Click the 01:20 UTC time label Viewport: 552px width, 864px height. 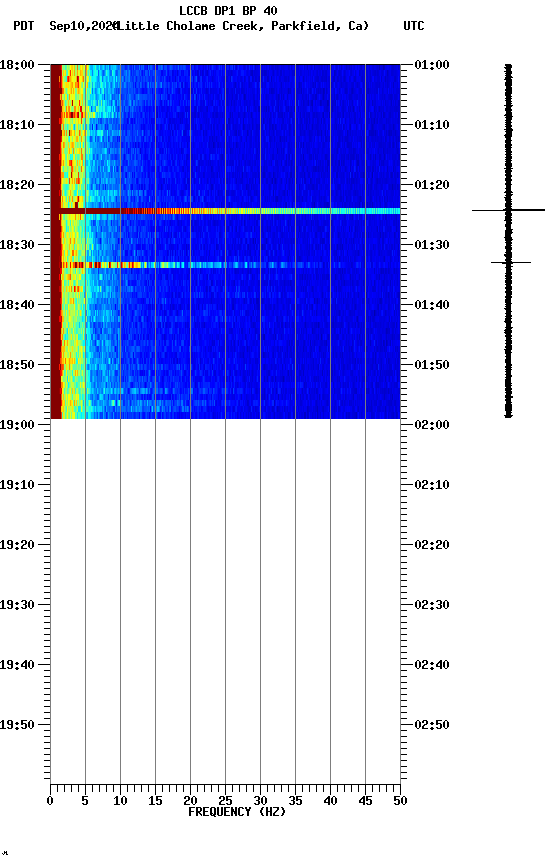click(x=432, y=185)
